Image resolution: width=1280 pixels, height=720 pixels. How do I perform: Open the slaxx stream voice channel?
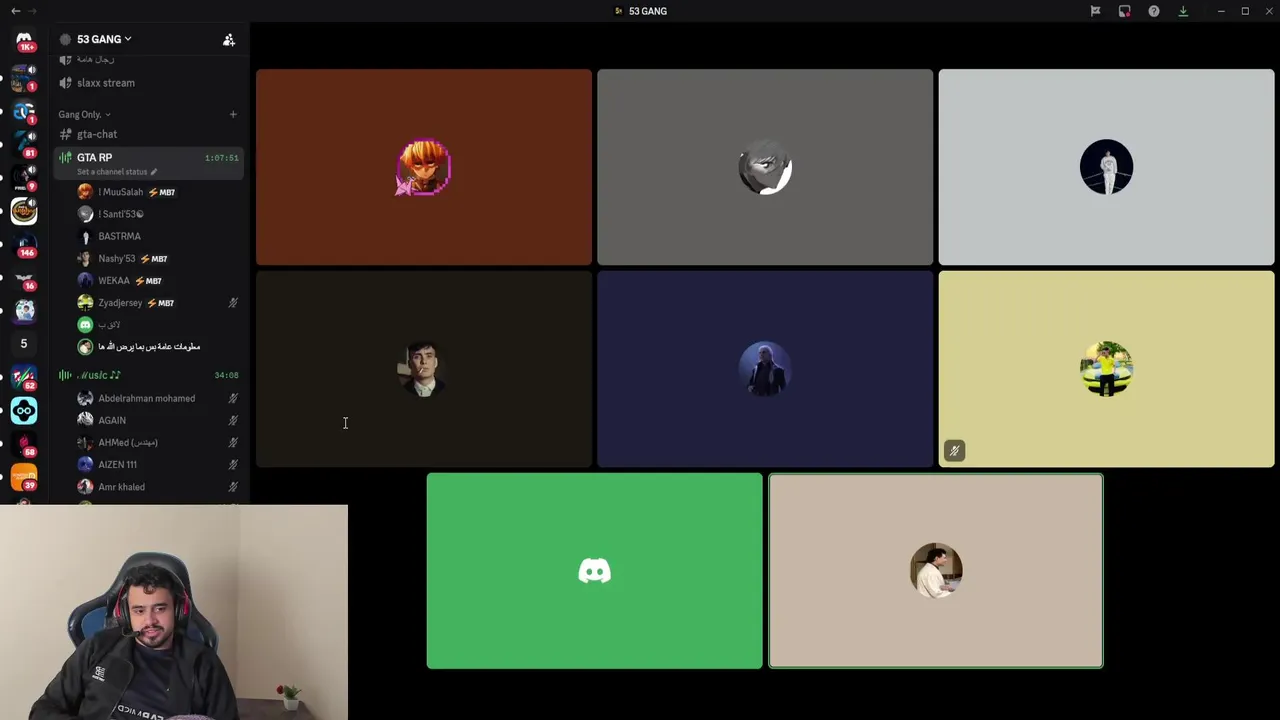[x=149, y=83]
